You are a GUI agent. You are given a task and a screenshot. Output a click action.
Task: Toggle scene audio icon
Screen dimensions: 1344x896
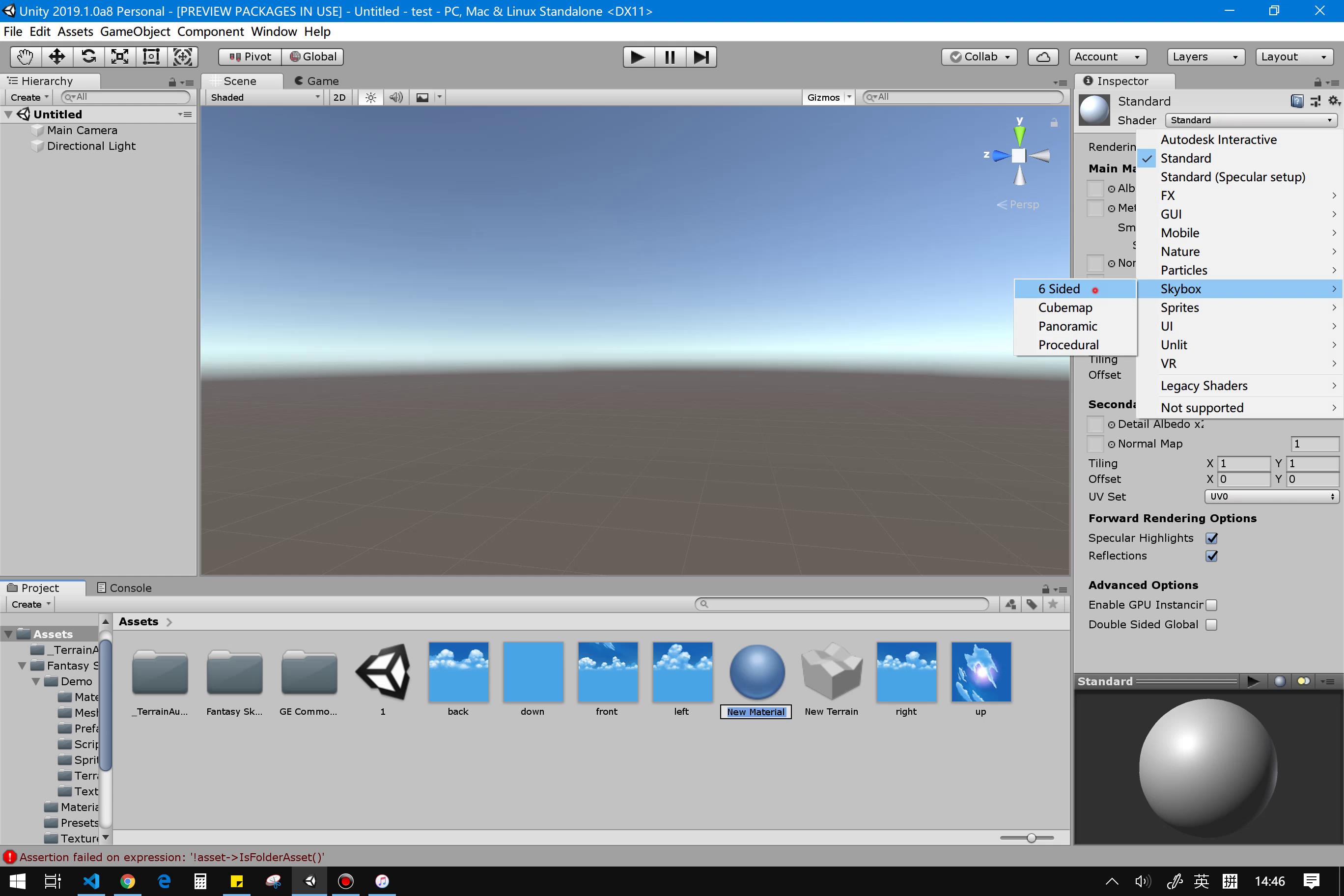(x=396, y=97)
